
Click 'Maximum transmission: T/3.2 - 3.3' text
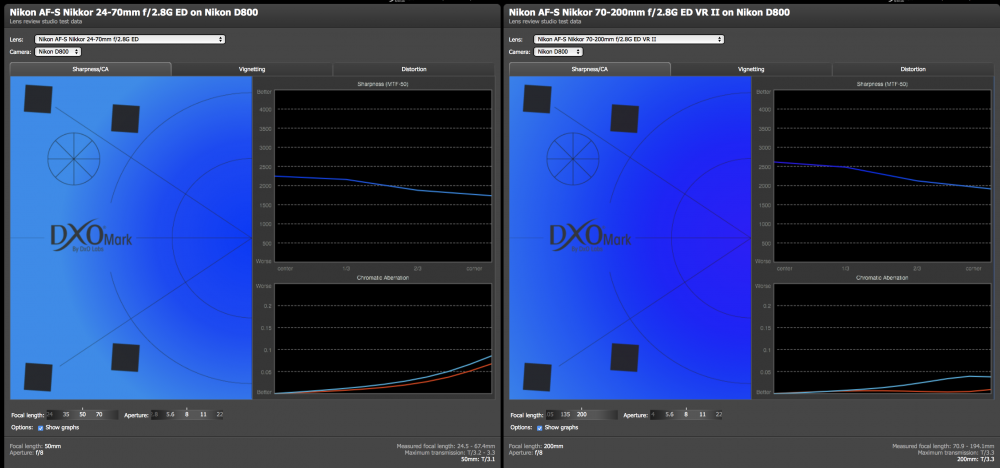[x=451, y=452]
